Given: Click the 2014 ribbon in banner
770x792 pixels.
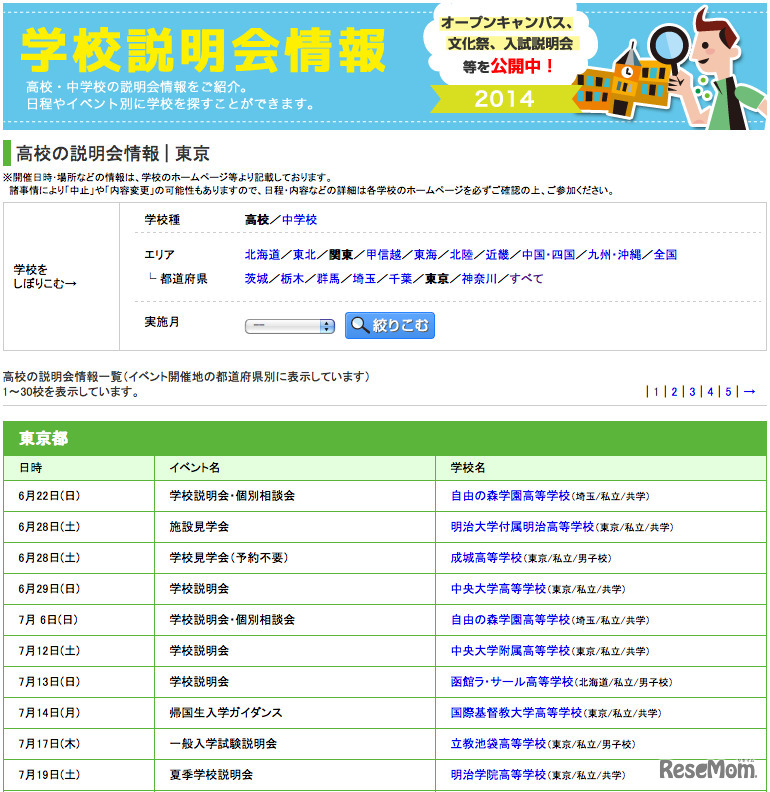Looking at the screenshot, I should pyautogui.click(x=504, y=98).
